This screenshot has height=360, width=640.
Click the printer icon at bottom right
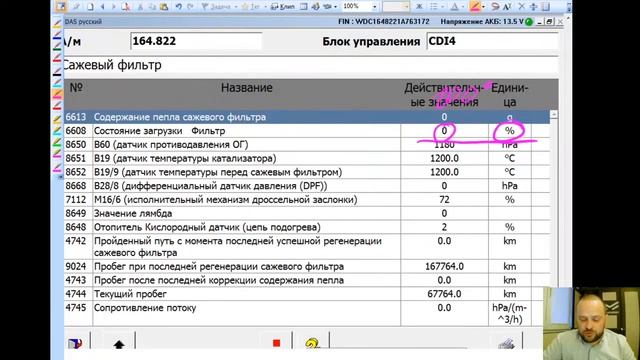507,343
